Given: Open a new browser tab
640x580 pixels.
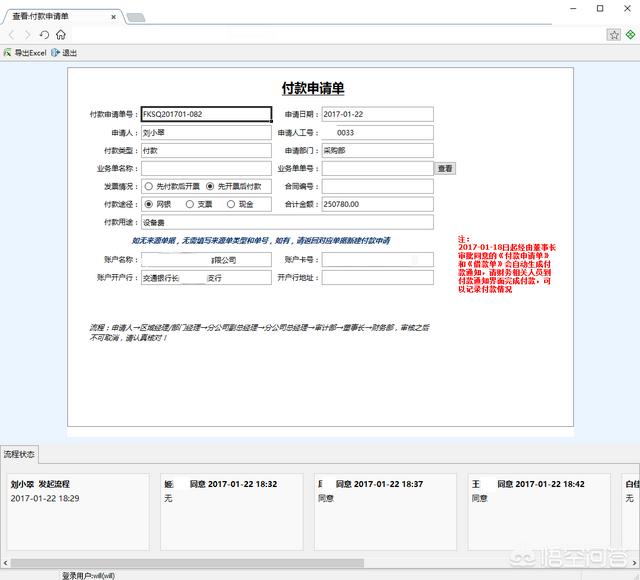Looking at the screenshot, I should point(136,17).
